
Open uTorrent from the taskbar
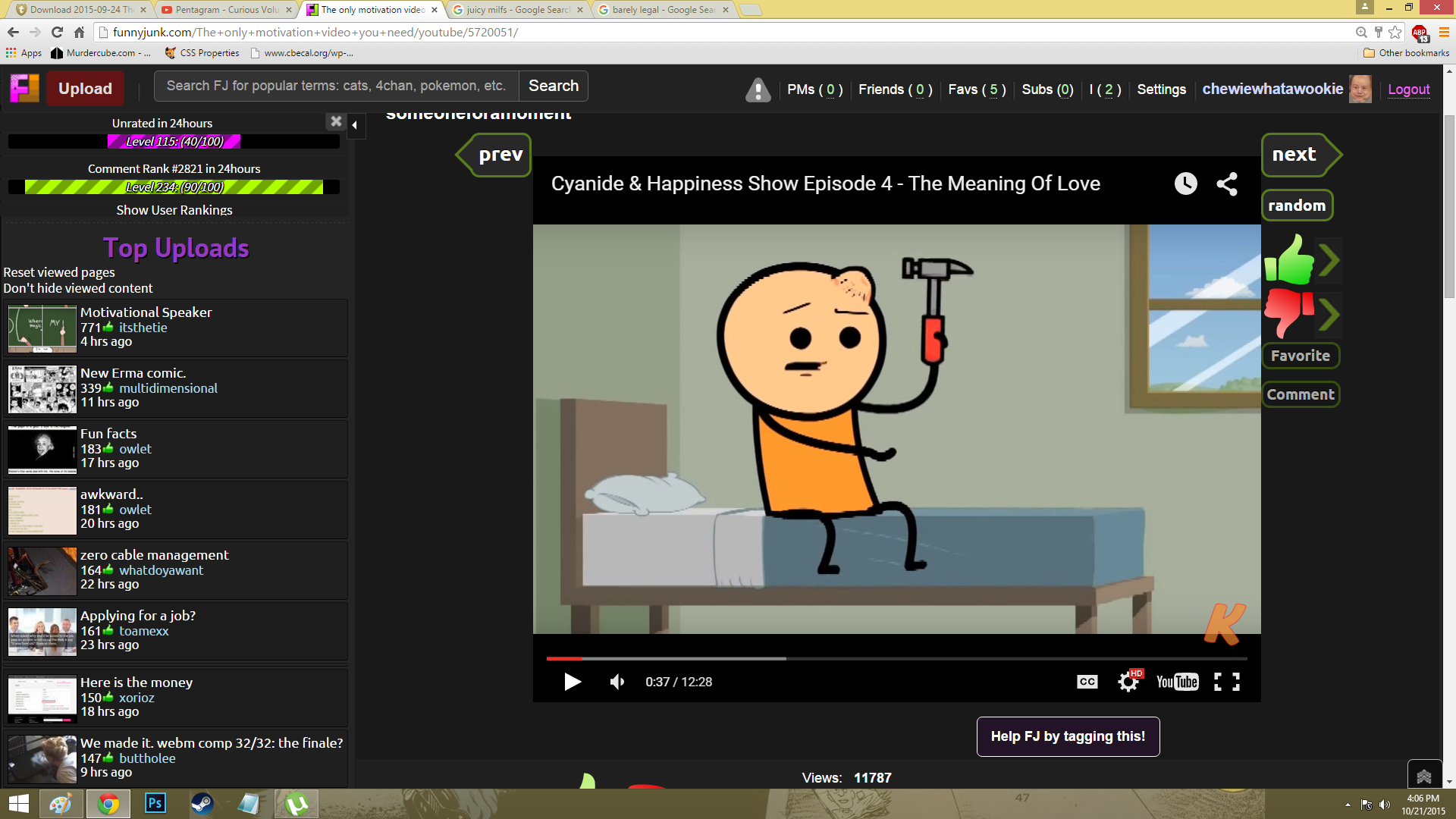pyautogui.click(x=297, y=804)
